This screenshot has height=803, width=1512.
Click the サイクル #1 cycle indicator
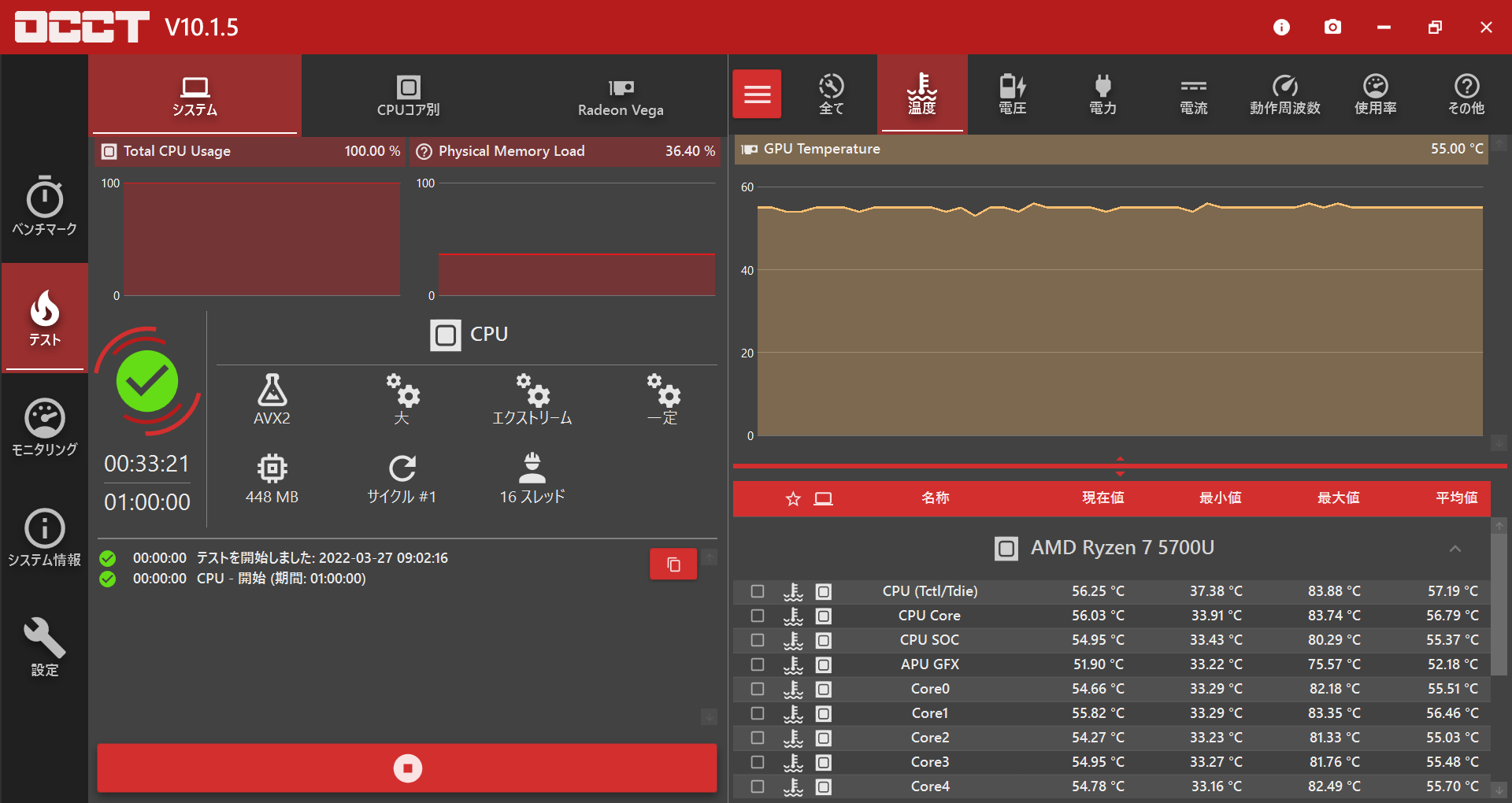[x=402, y=479]
